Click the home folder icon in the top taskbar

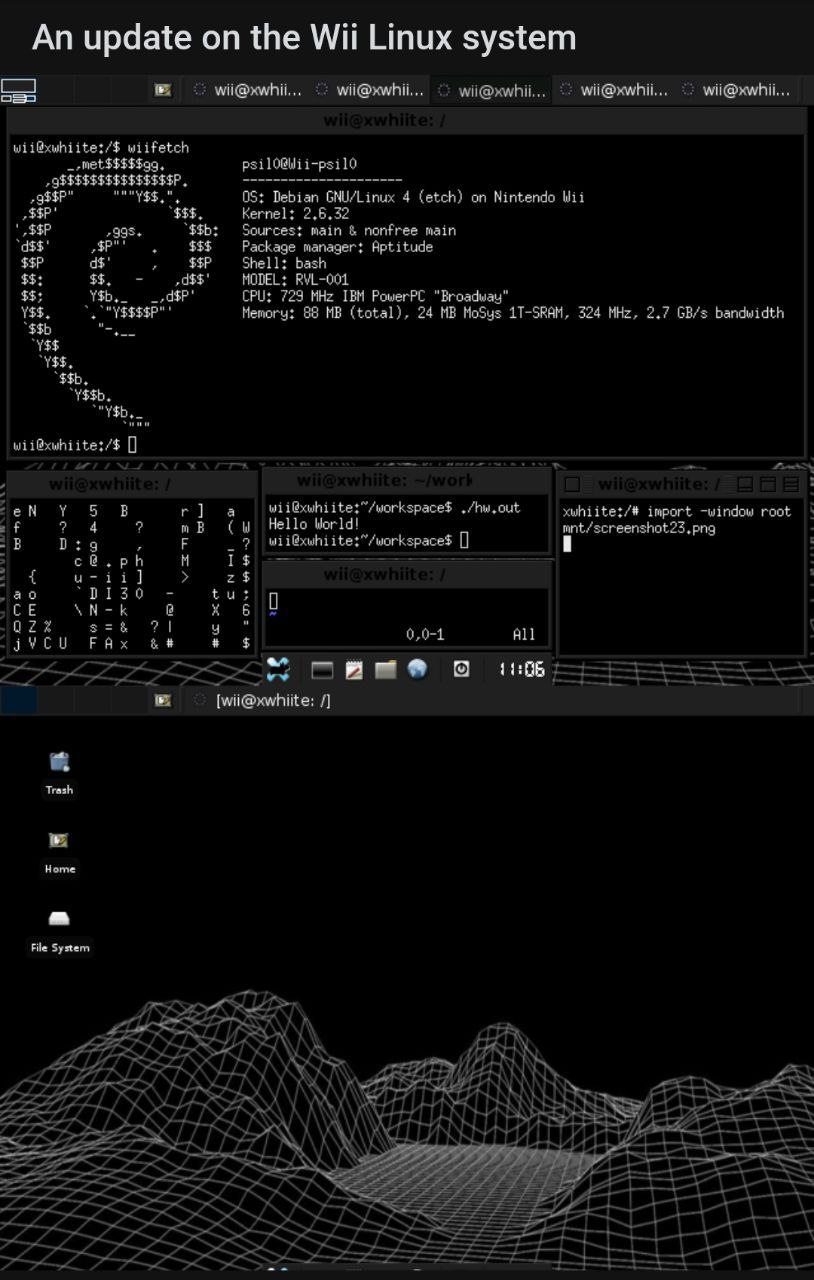tap(163, 90)
